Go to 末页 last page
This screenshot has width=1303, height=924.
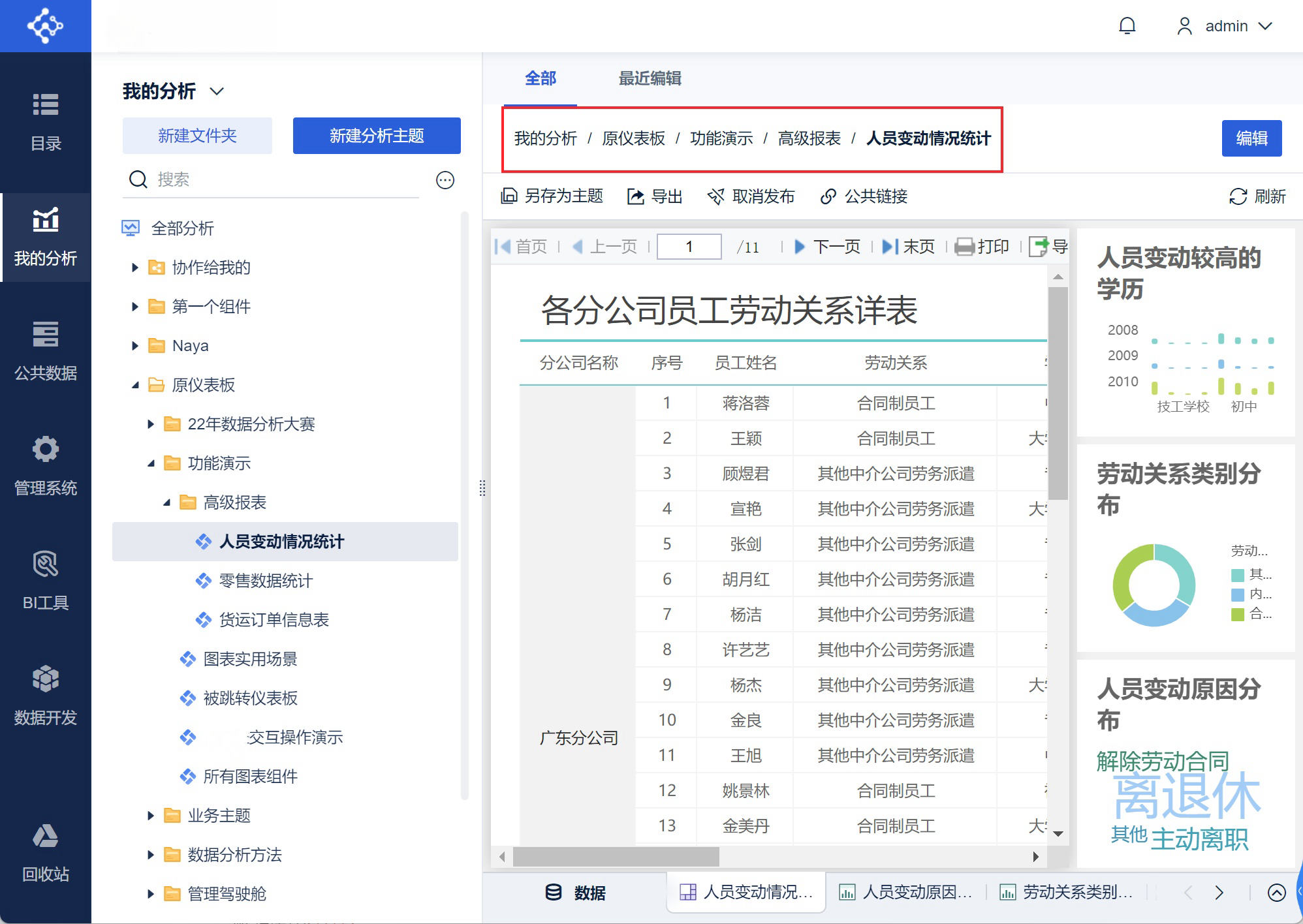point(908,247)
